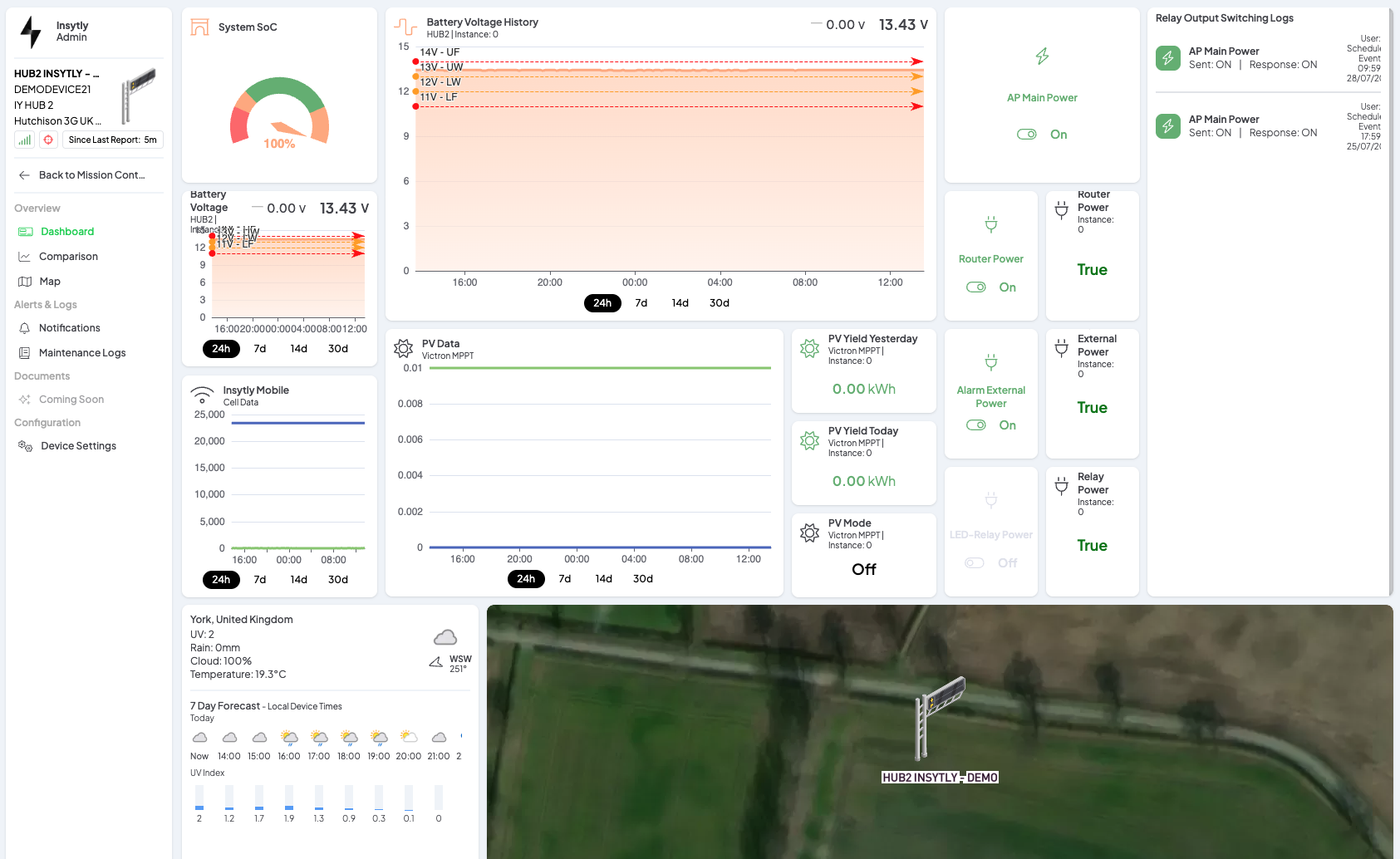Toggle the Router Power switch

(x=976, y=287)
